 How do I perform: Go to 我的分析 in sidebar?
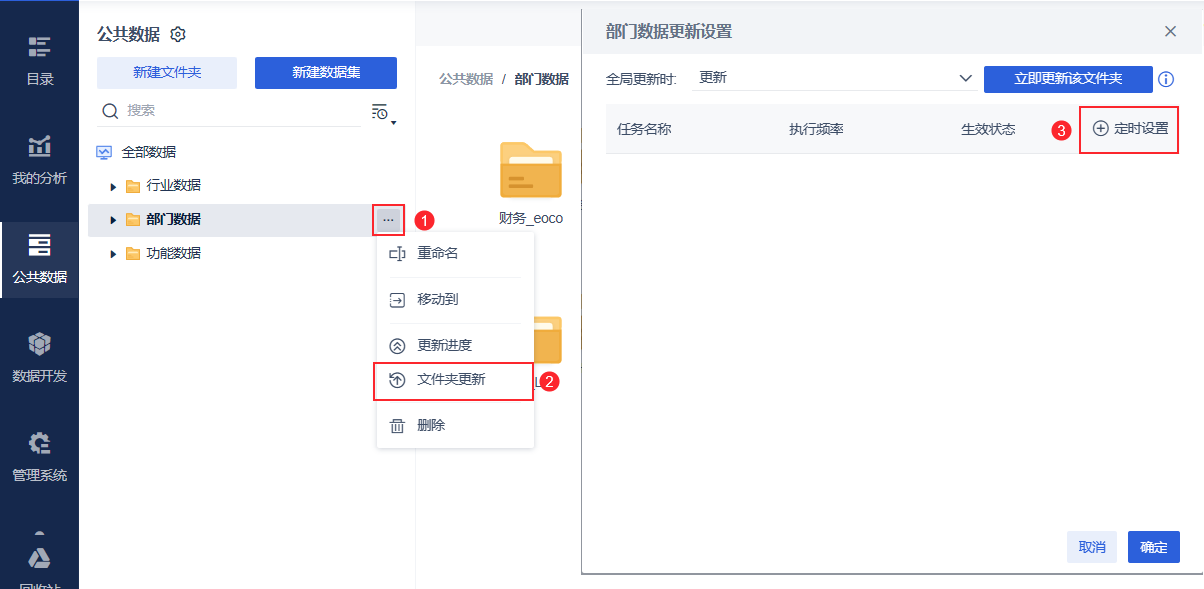click(x=39, y=160)
